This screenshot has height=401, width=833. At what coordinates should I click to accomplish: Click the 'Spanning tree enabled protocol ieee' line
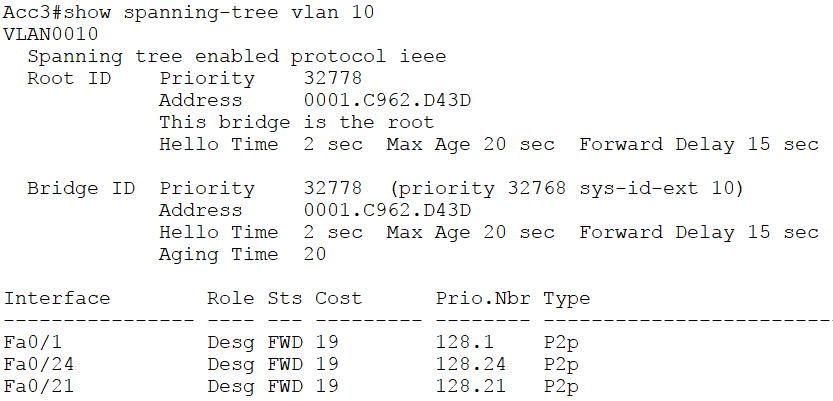(236, 56)
